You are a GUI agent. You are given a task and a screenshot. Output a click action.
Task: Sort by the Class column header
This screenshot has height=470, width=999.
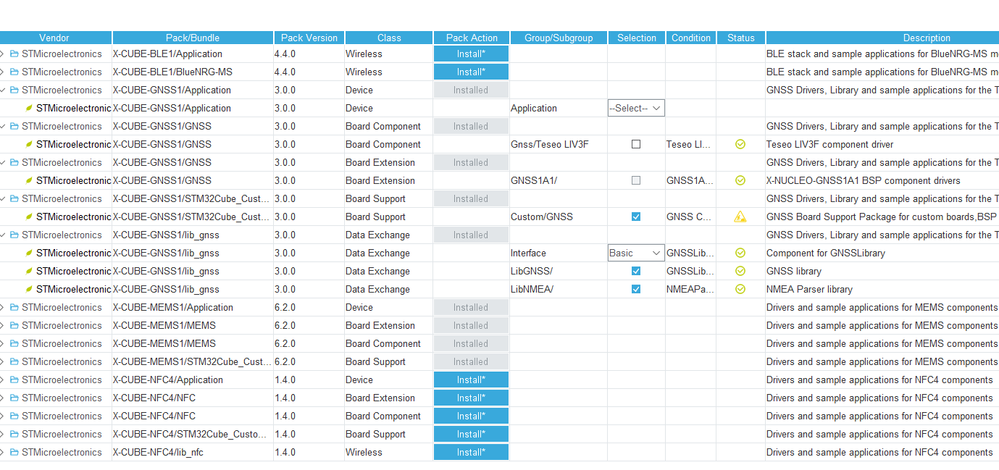[389, 38]
